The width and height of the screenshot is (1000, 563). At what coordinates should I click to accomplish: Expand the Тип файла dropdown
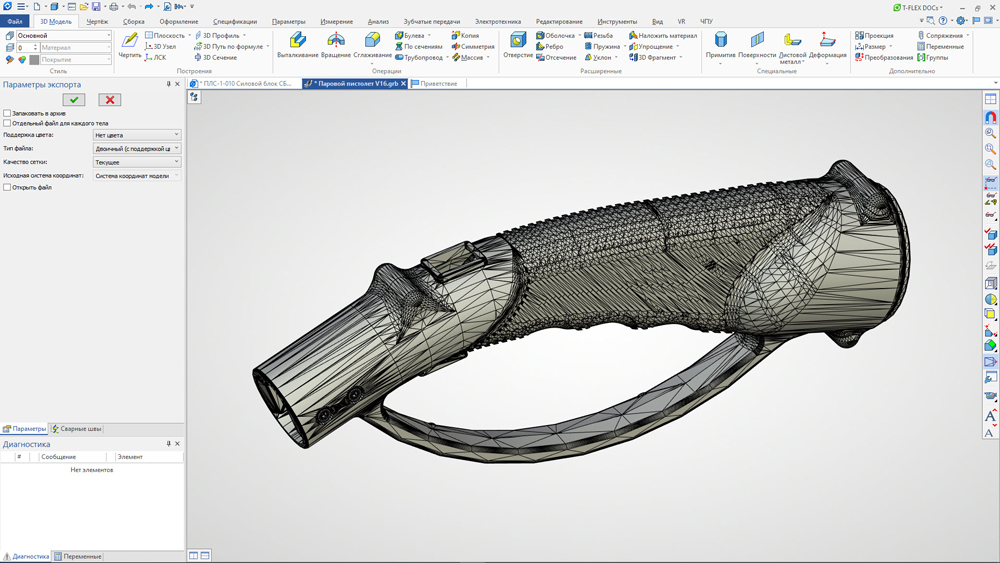pos(137,148)
